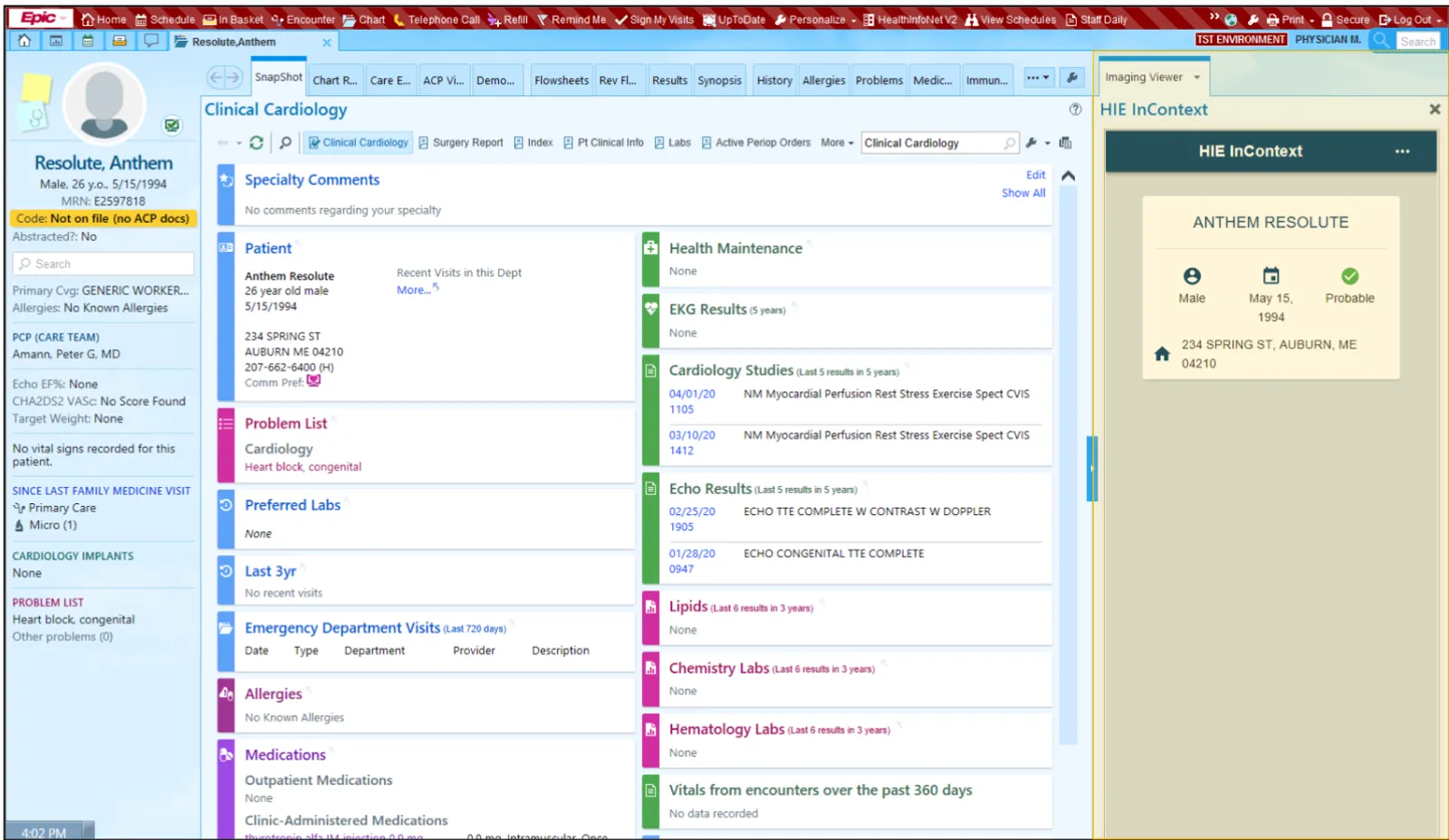Viewport: 1449px width, 840px height.
Task: Open the Allergies activity tab
Action: pos(824,80)
